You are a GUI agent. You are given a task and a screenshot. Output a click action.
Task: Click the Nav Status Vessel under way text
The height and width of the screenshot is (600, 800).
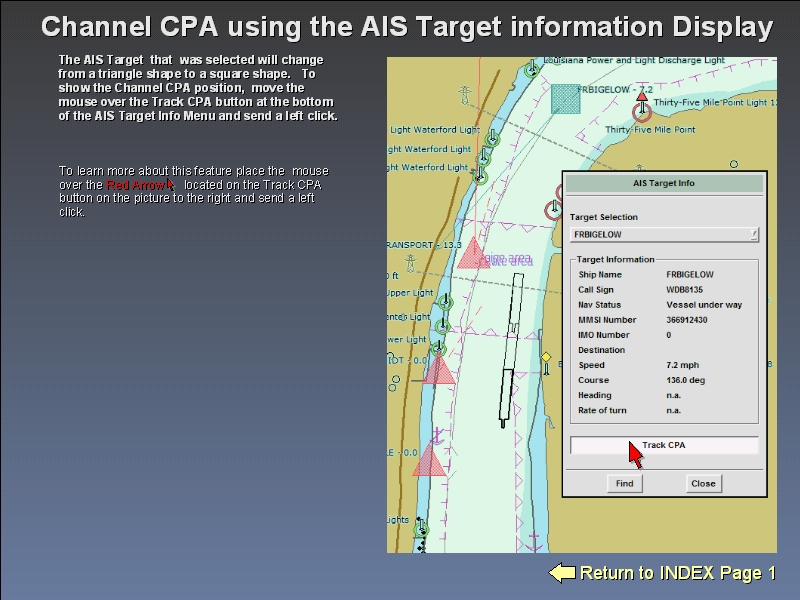[704, 305]
